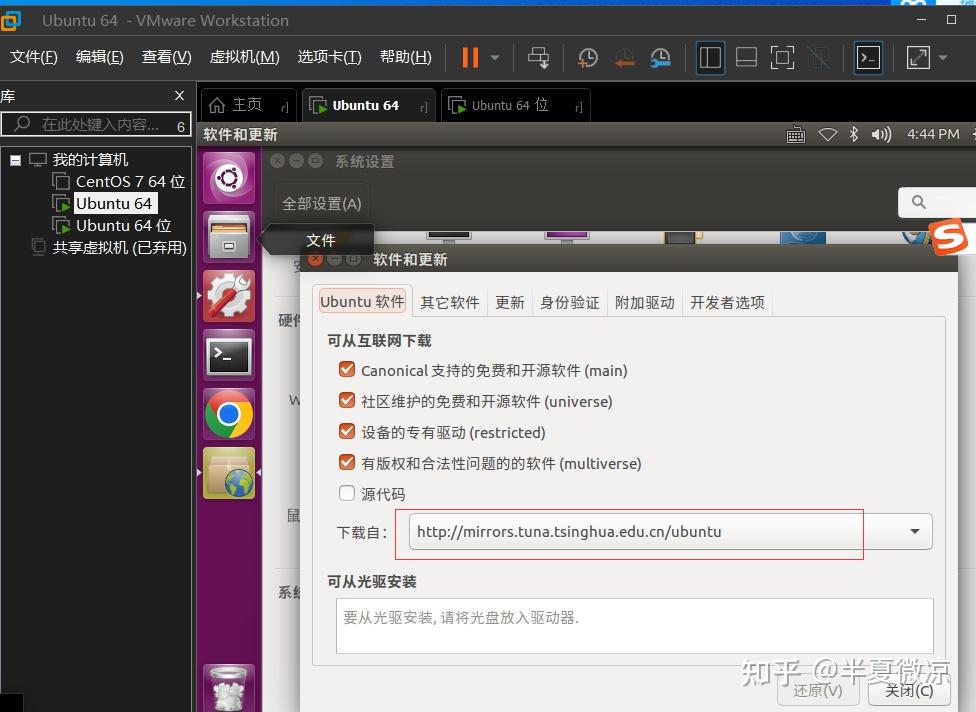Uncheck the multiverse software option
The height and width of the screenshot is (712, 976).
[346, 462]
